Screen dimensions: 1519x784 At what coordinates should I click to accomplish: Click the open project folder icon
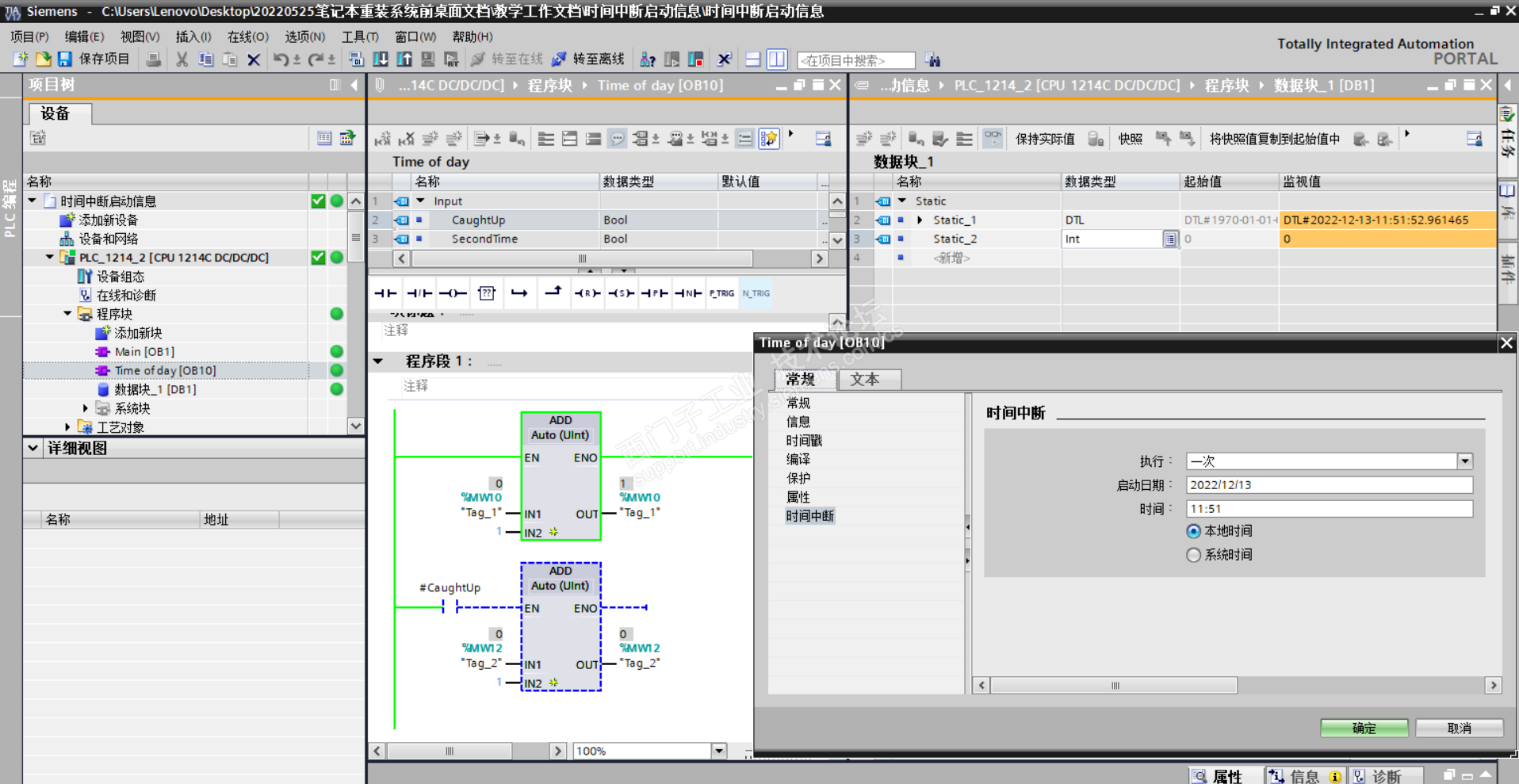[x=43, y=59]
